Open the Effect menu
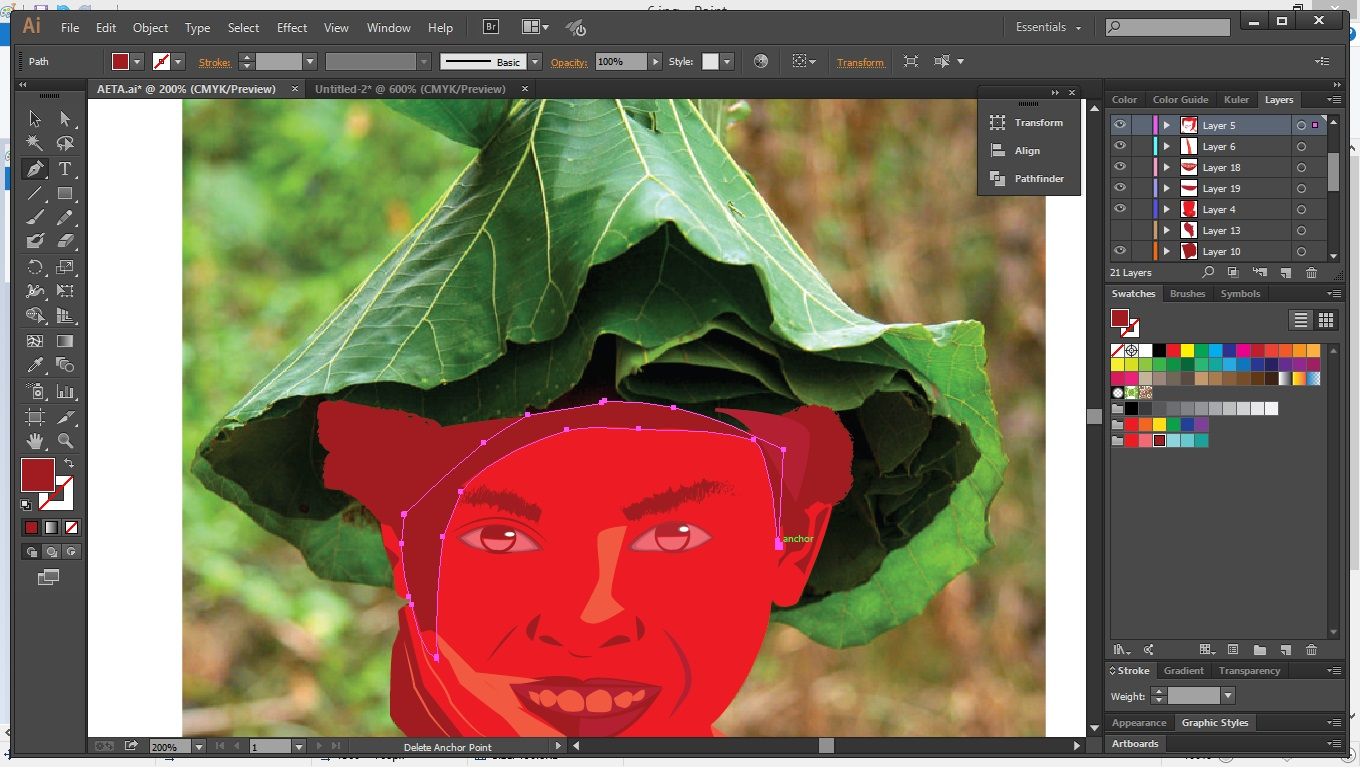Image resolution: width=1360 pixels, height=768 pixels. pos(292,27)
